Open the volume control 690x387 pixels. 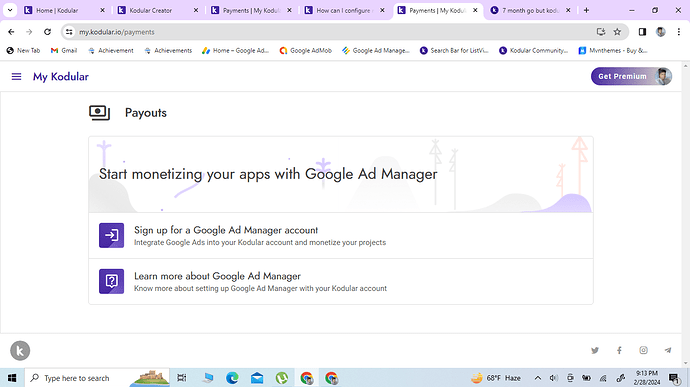tap(554, 378)
